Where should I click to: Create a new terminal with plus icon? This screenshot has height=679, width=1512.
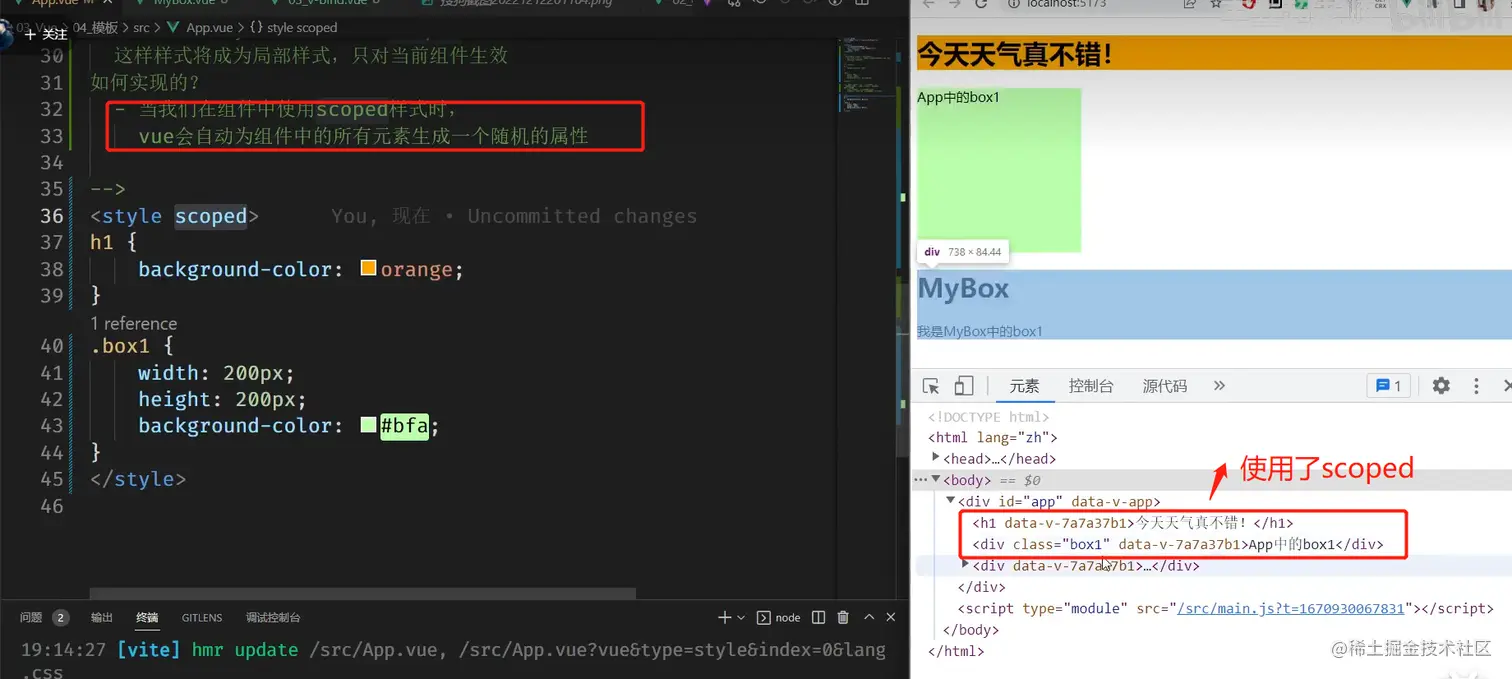tap(725, 617)
